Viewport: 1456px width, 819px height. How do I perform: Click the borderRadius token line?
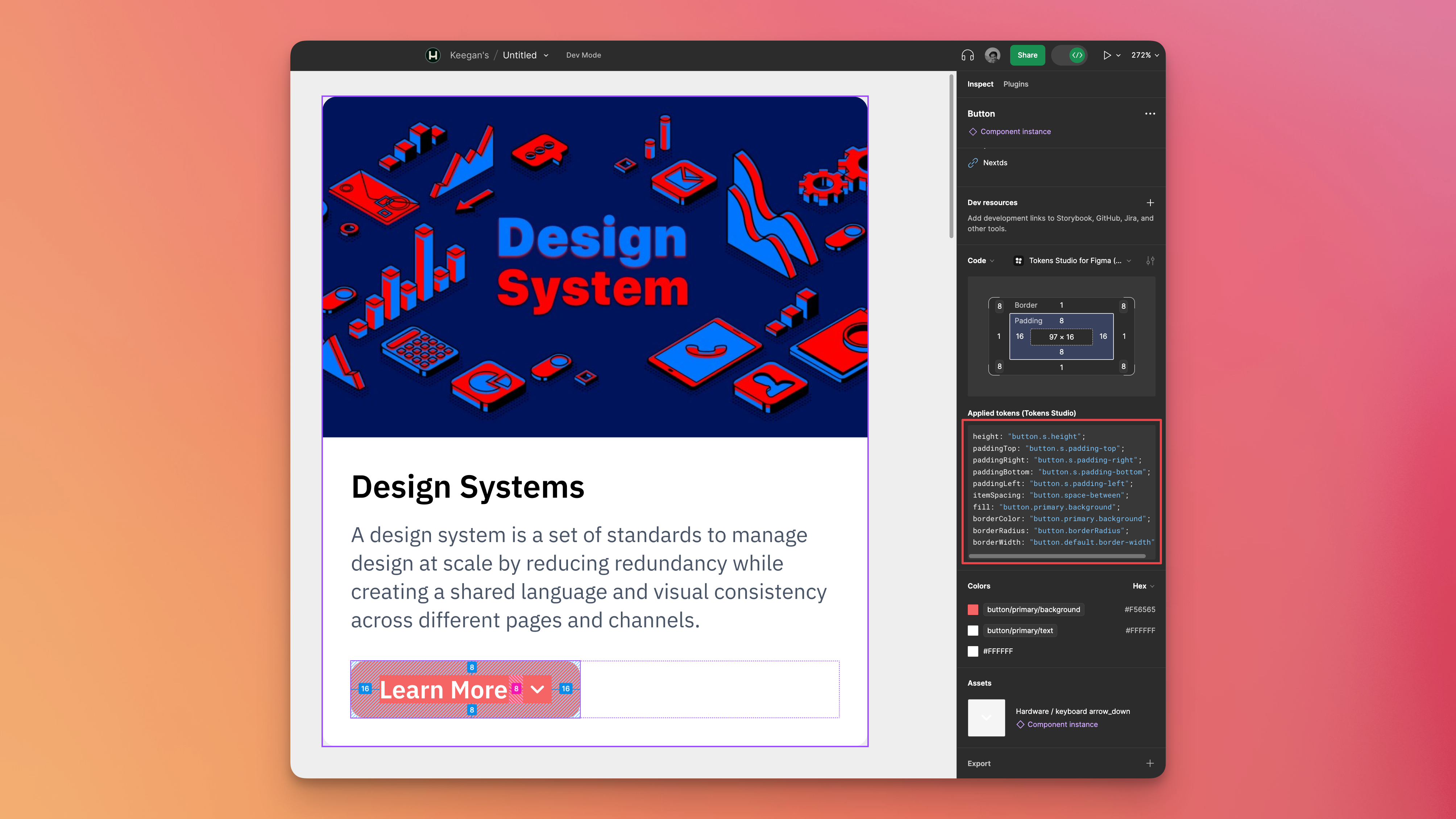[1050, 530]
